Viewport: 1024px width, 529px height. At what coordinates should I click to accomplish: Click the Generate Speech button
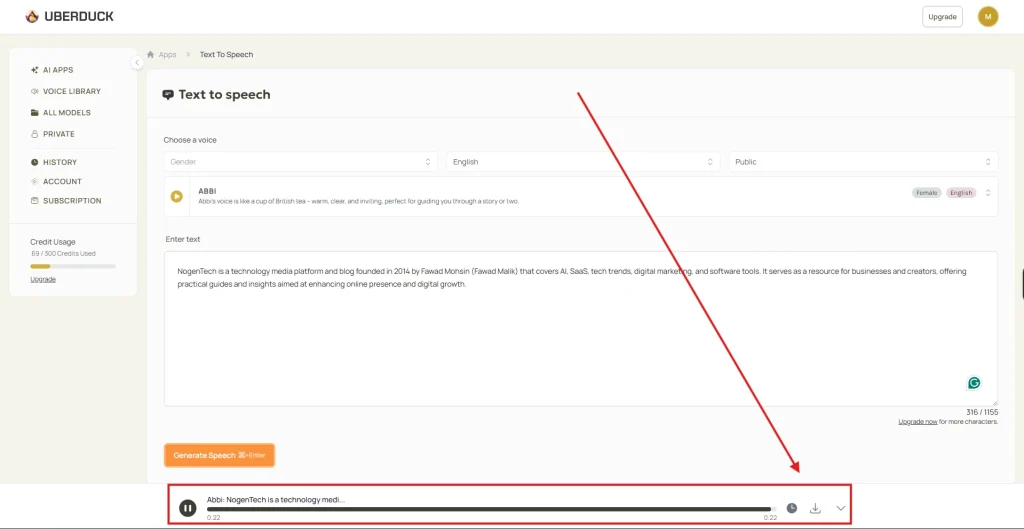[219, 455]
